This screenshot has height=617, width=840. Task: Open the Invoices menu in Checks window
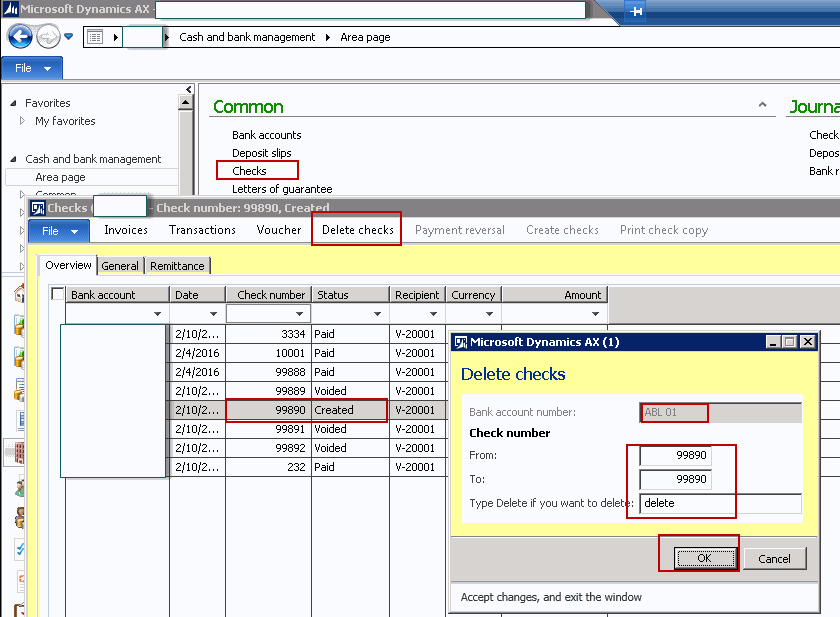point(126,230)
